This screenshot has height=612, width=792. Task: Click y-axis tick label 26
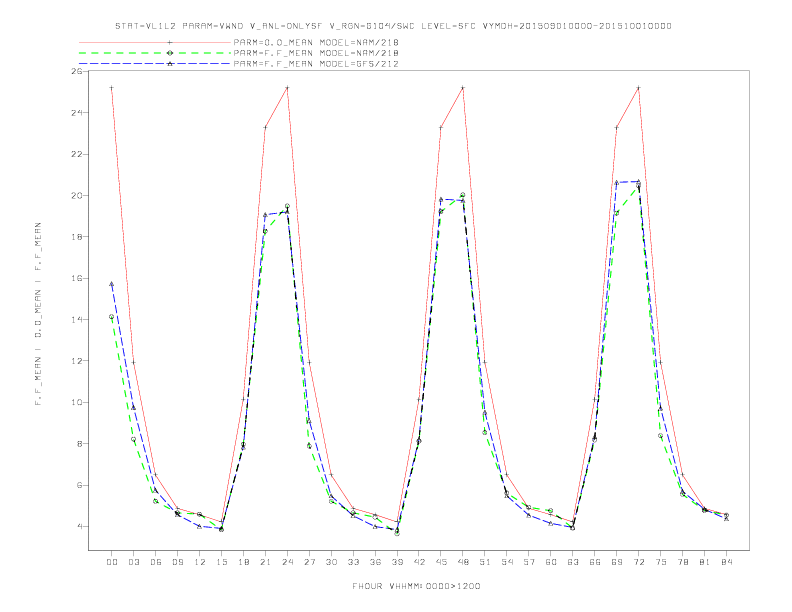(x=77, y=71)
